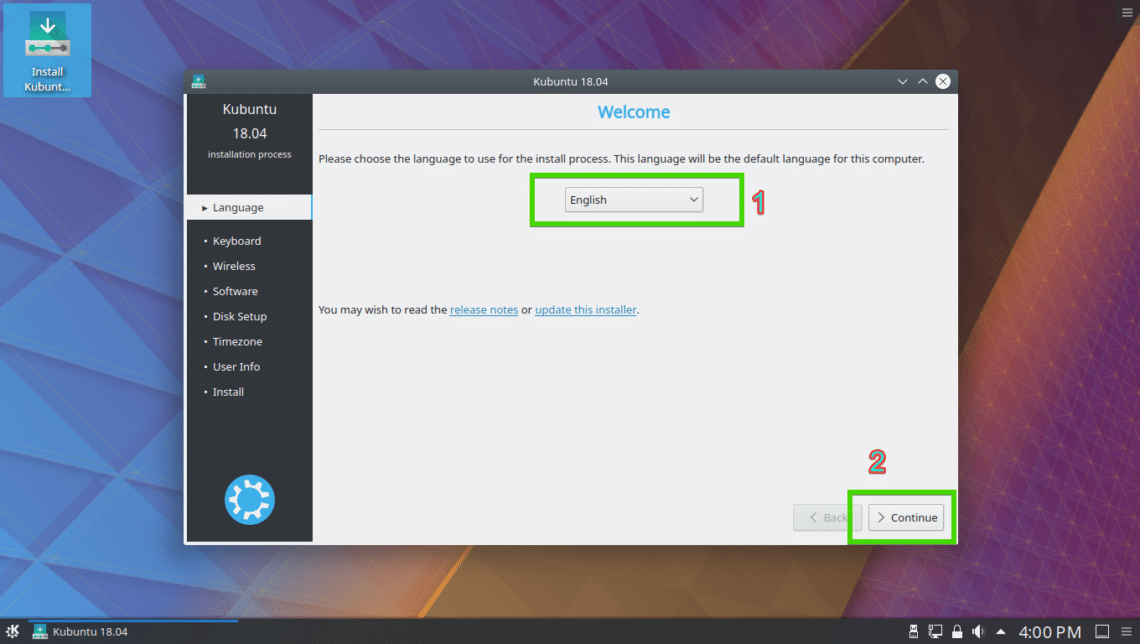Open the desktop toolbox hamburger menu
The image size is (1140, 644).
coord(1127,12)
